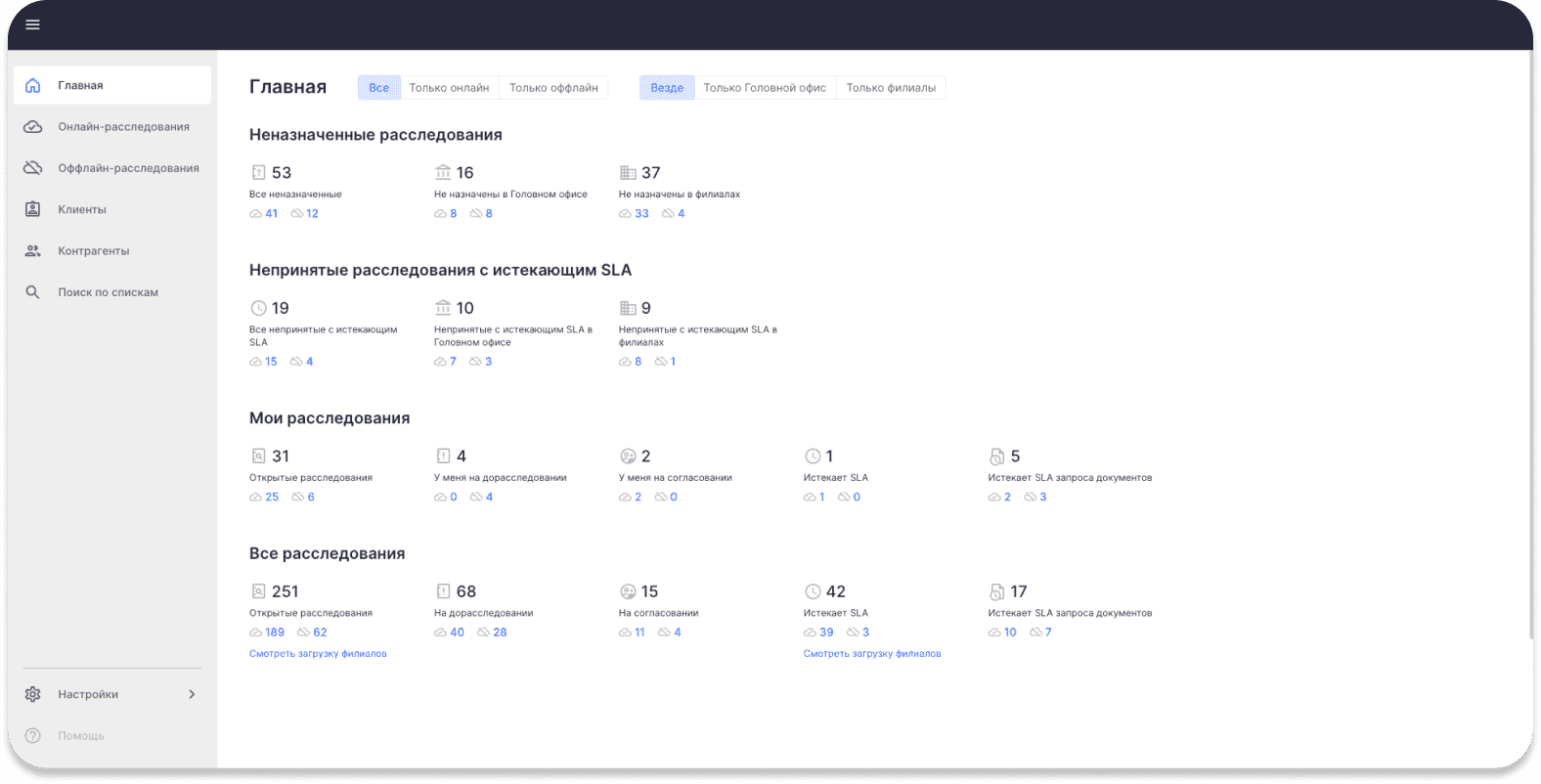Click the Home icon in sidebar
Screen dimensions: 1541x784
tap(33, 86)
